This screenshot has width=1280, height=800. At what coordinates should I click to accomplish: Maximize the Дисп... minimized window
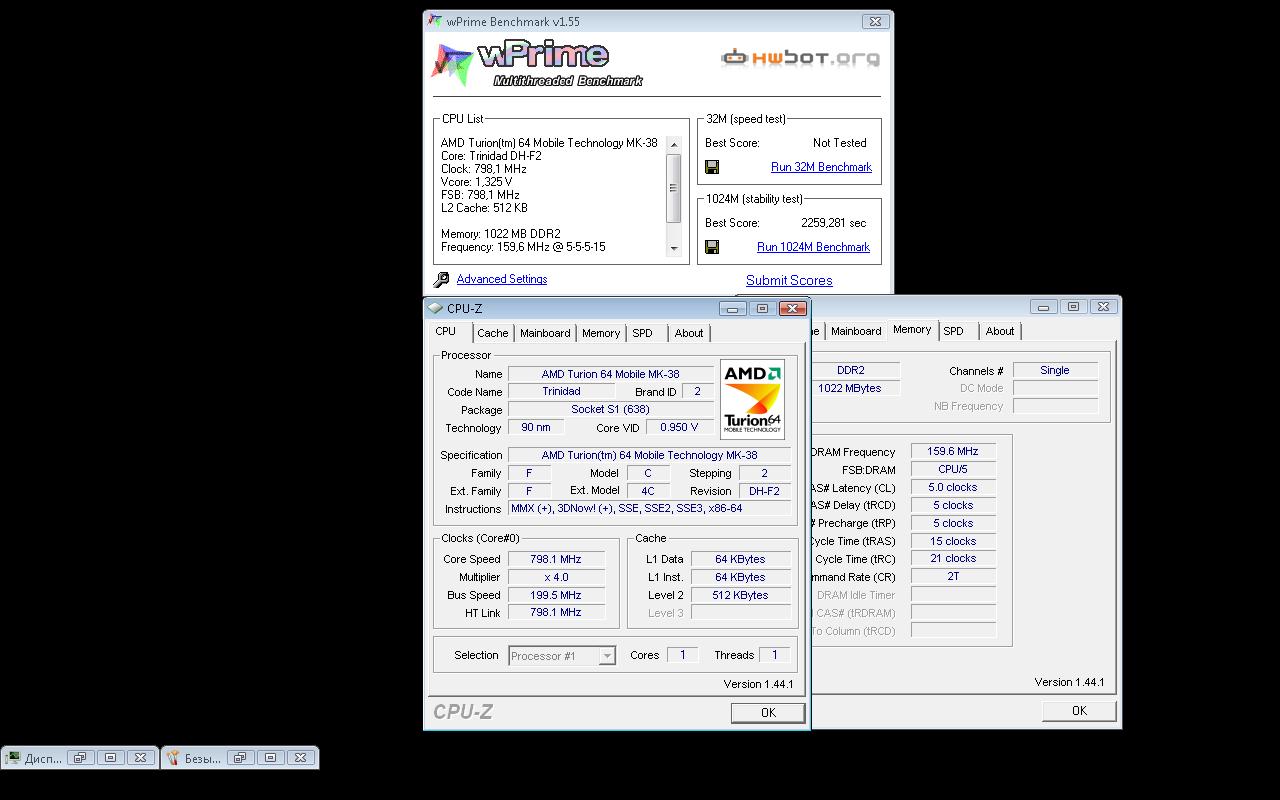pos(111,758)
